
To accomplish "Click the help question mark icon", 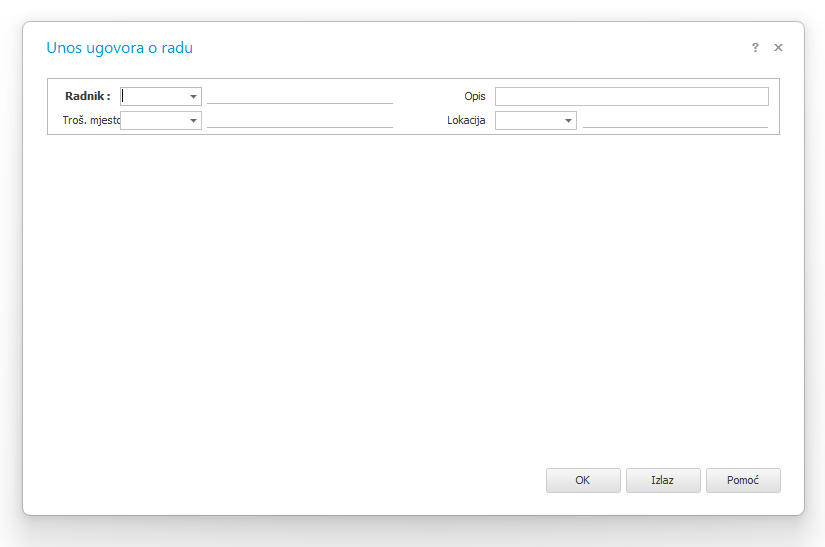I will [x=755, y=47].
